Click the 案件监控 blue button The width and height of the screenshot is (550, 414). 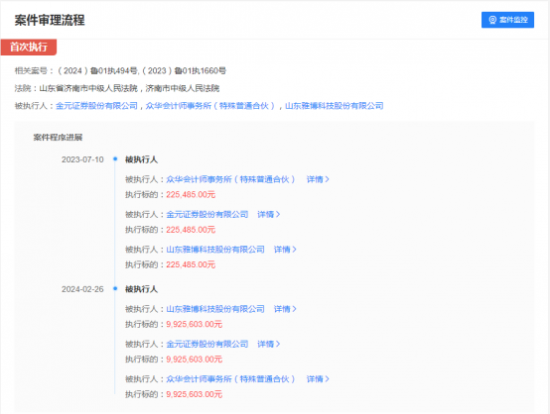tap(508, 20)
